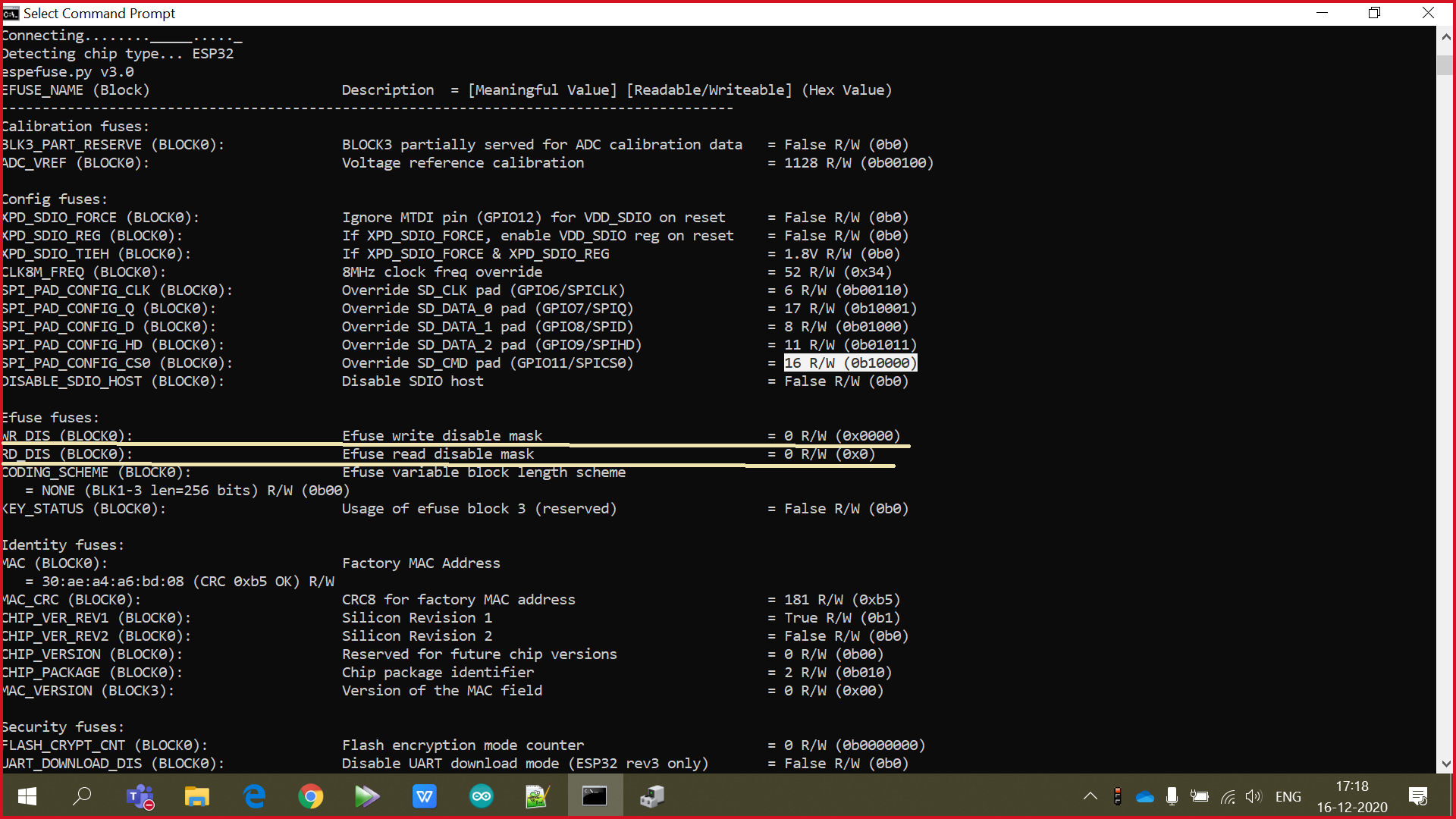Open Wi-Fi network settings tray icon
1456x819 pixels.
(x=1228, y=796)
